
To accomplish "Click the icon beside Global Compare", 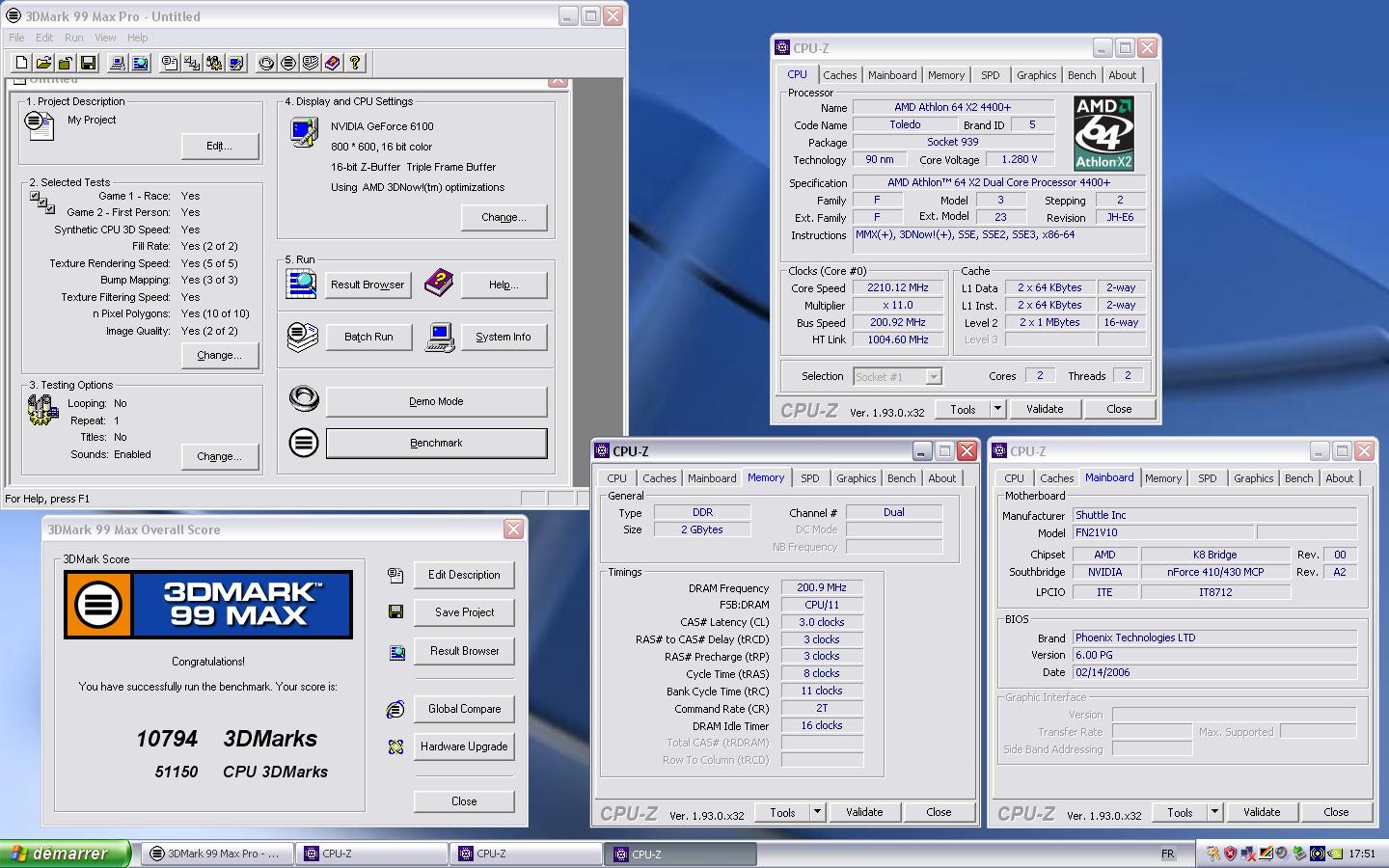I will click(x=395, y=710).
